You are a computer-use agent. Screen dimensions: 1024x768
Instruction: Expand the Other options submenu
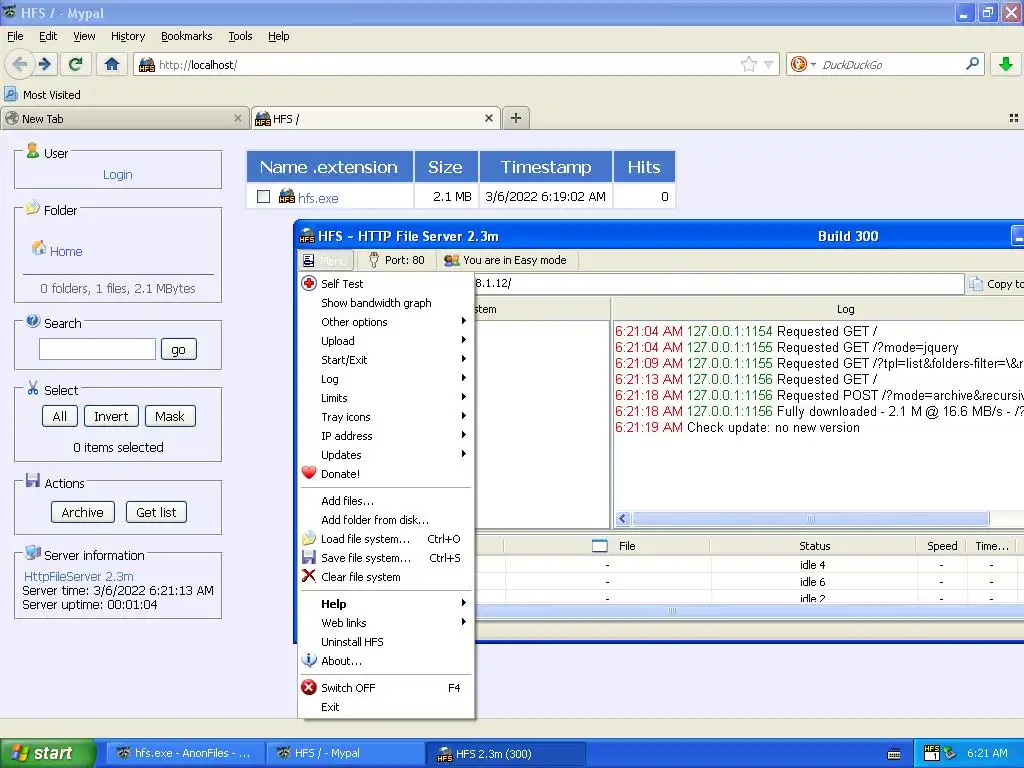click(385, 322)
